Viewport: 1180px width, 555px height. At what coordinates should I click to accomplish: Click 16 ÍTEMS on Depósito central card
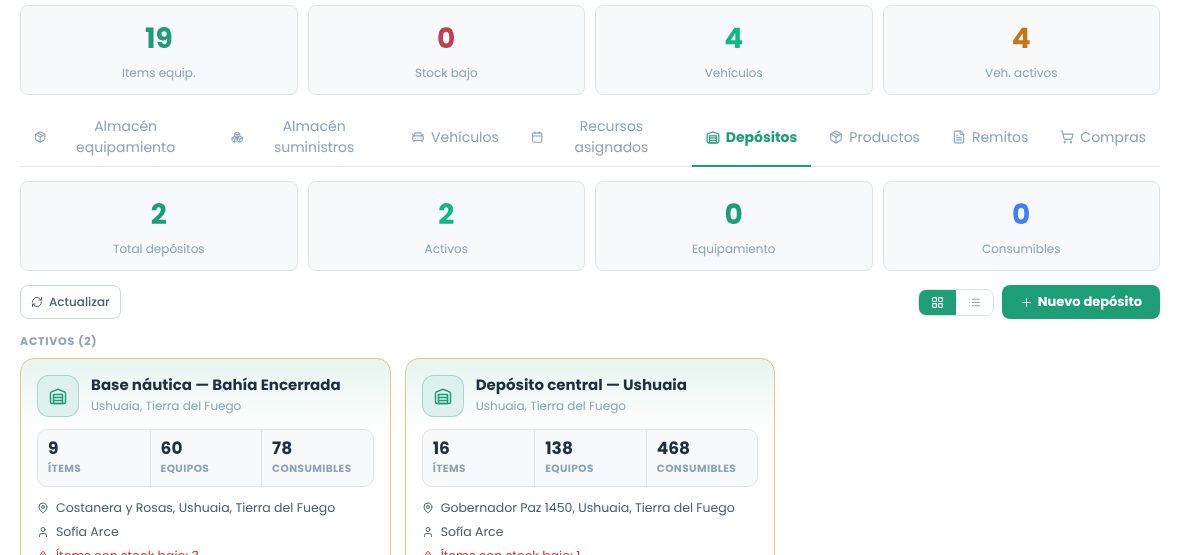pyautogui.click(x=479, y=458)
